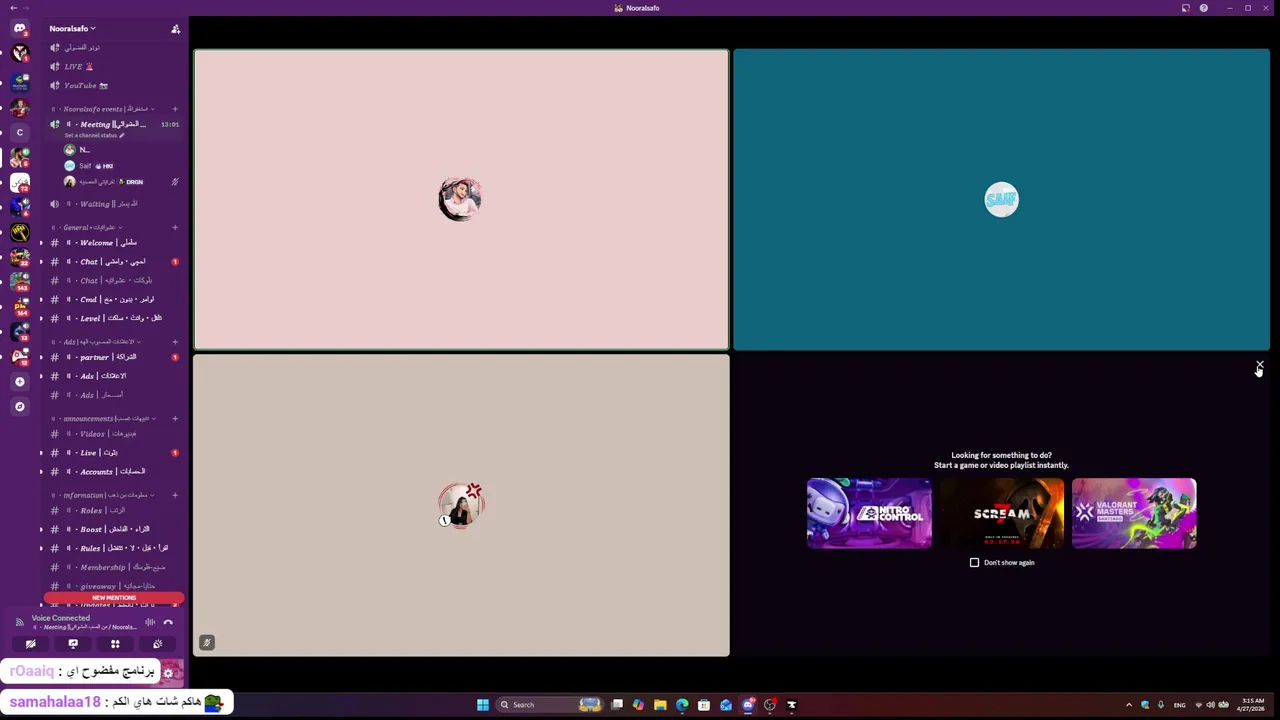Click the NEW MENTIONS red bar
Viewport: 1280px width, 720px height.
tap(114, 597)
